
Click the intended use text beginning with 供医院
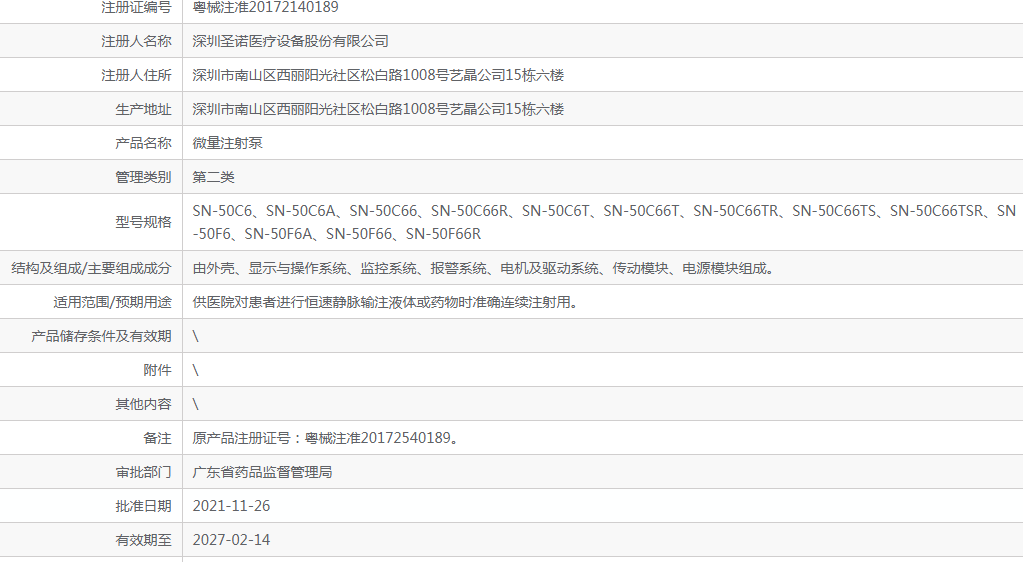tap(385, 302)
